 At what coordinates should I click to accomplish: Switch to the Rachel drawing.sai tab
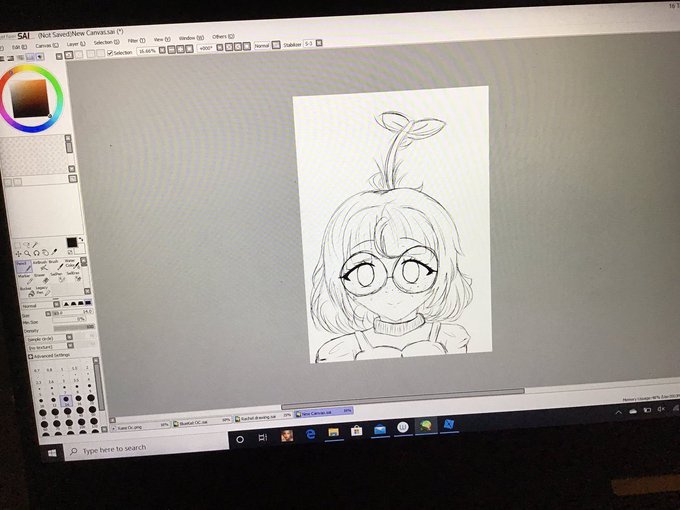pos(263,417)
